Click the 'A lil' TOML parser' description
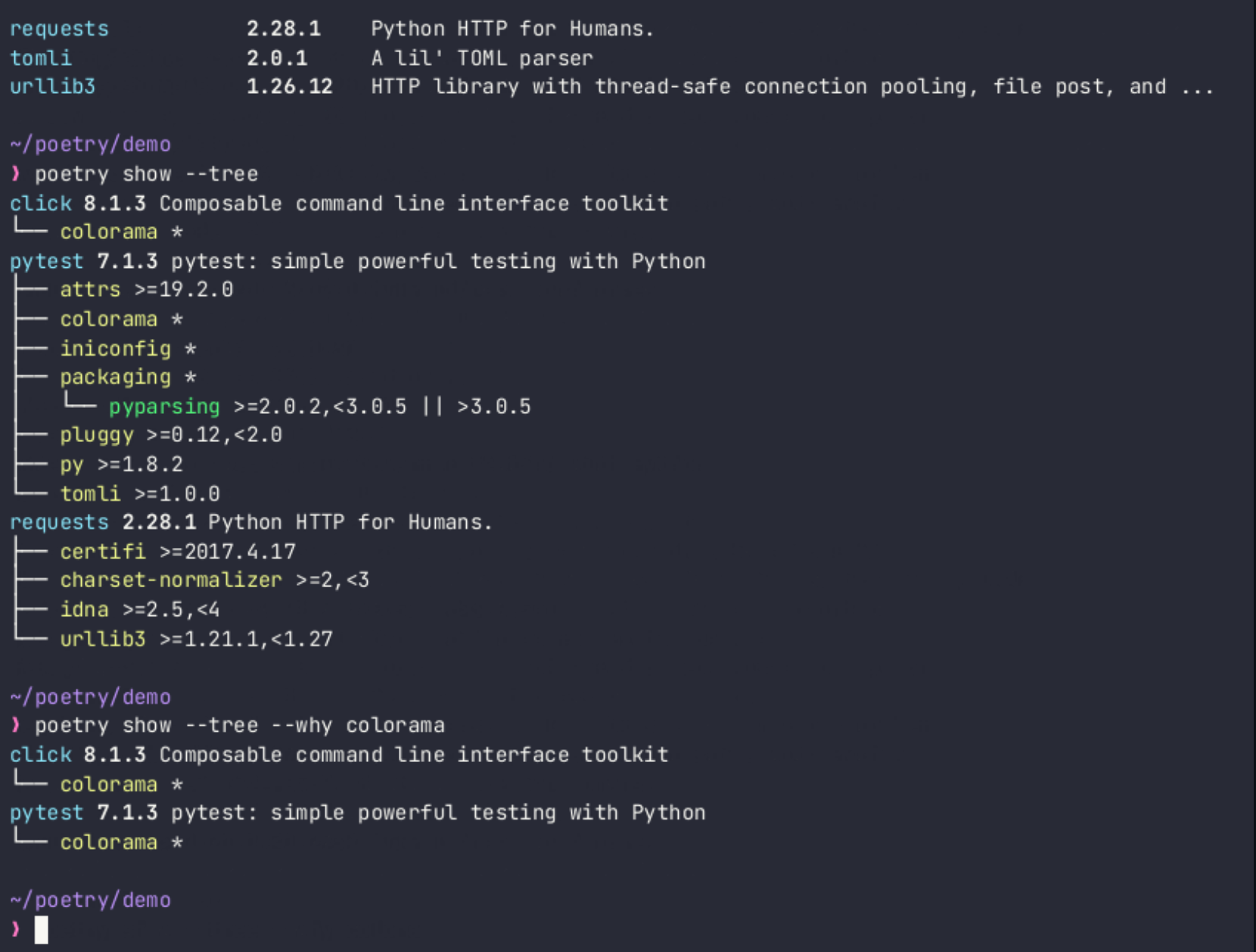This screenshot has width=1256, height=952. [481, 58]
